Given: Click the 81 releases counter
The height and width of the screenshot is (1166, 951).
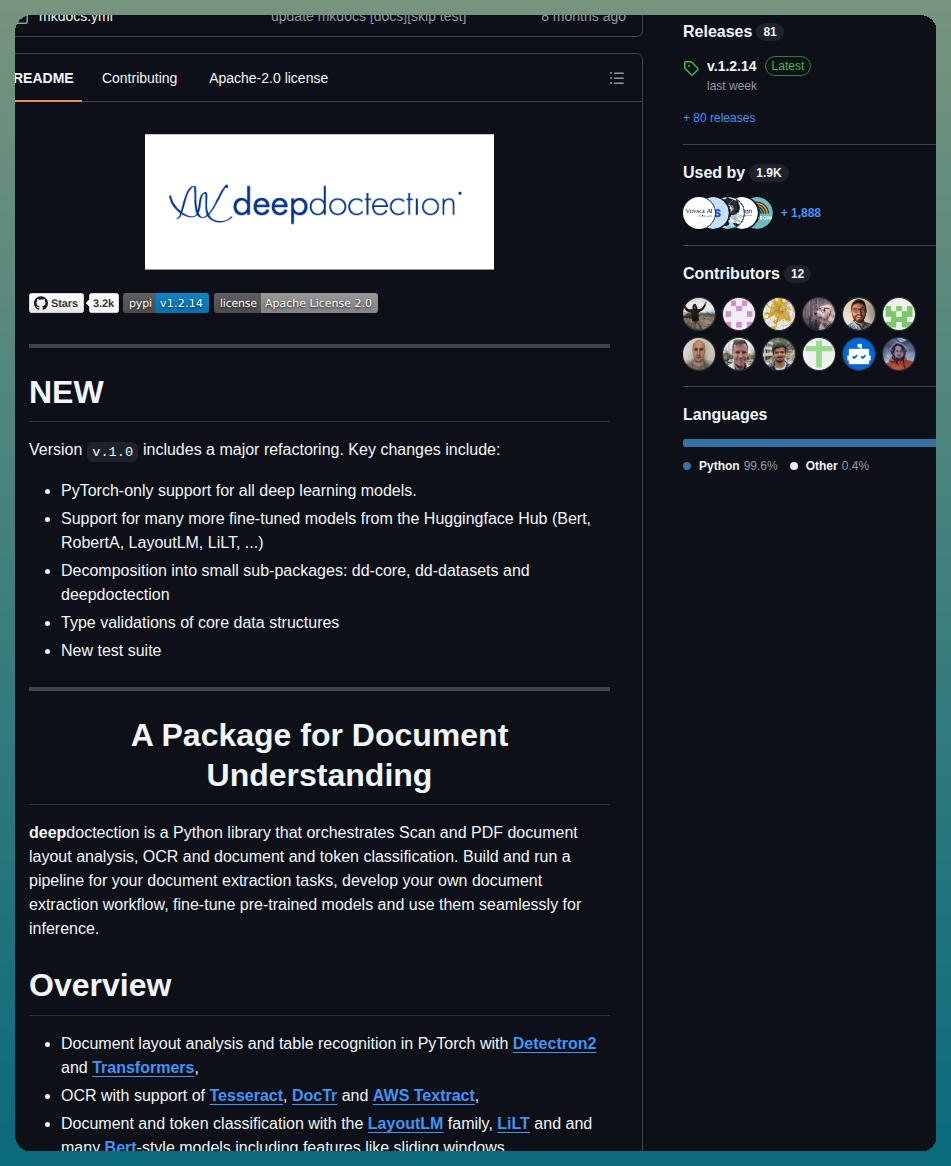Looking at the screenshot, I should click(x=770, y=32).
